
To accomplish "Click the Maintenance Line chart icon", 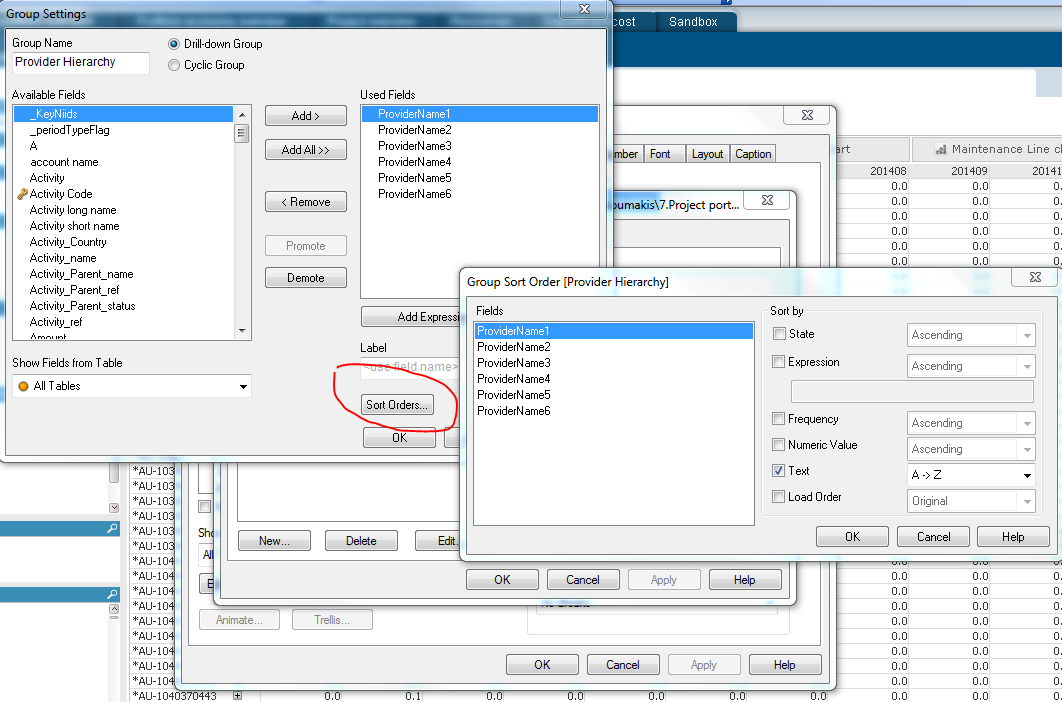I will pos(940,149).
